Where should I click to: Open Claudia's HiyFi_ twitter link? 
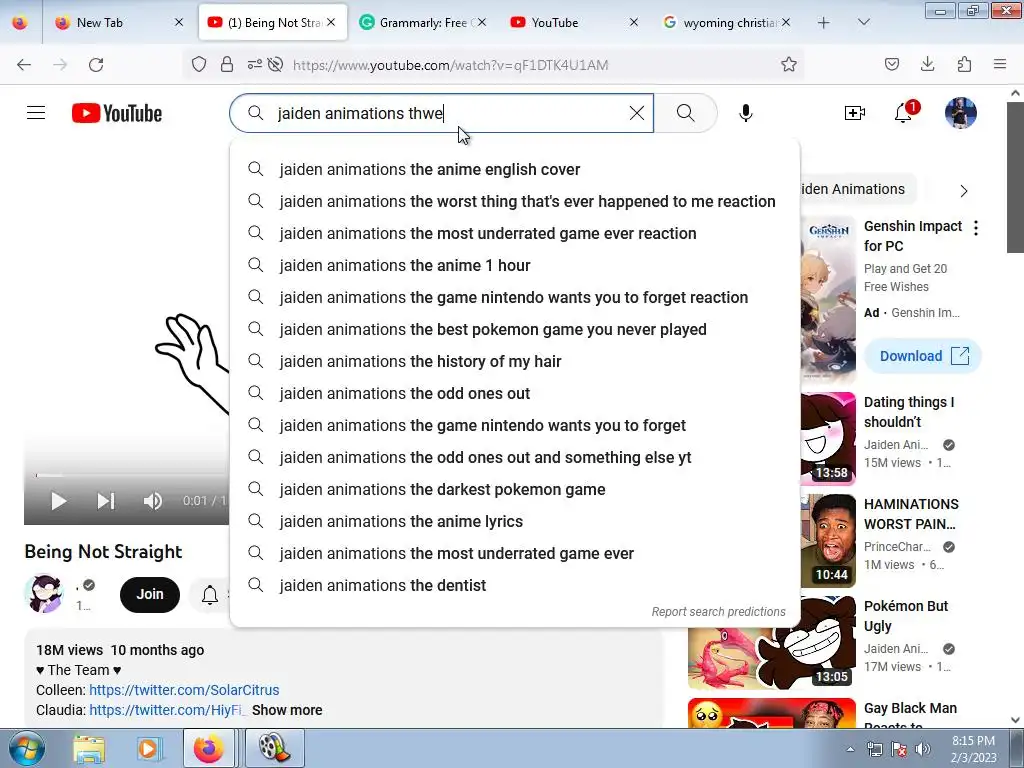pyautogui.click(x=168, y=710)
